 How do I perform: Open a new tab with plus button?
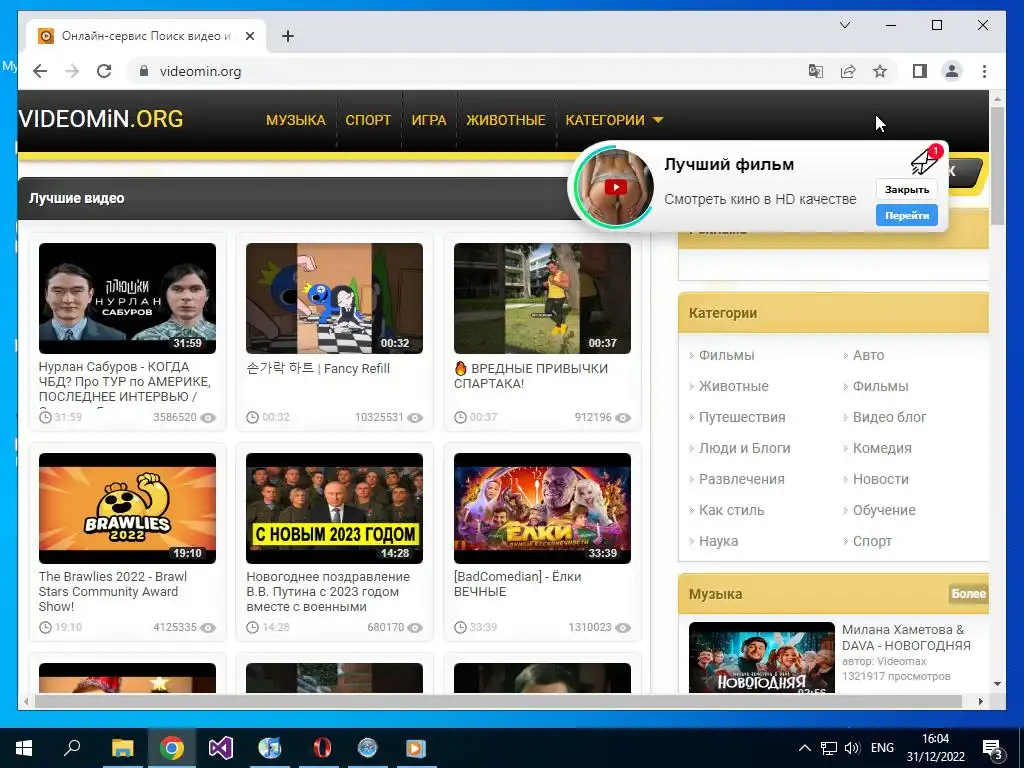pos(288,36)
